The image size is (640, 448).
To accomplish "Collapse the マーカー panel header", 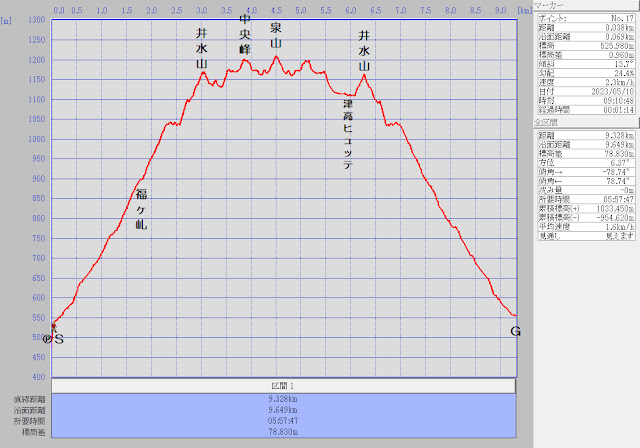I will (x=586, y=5).
